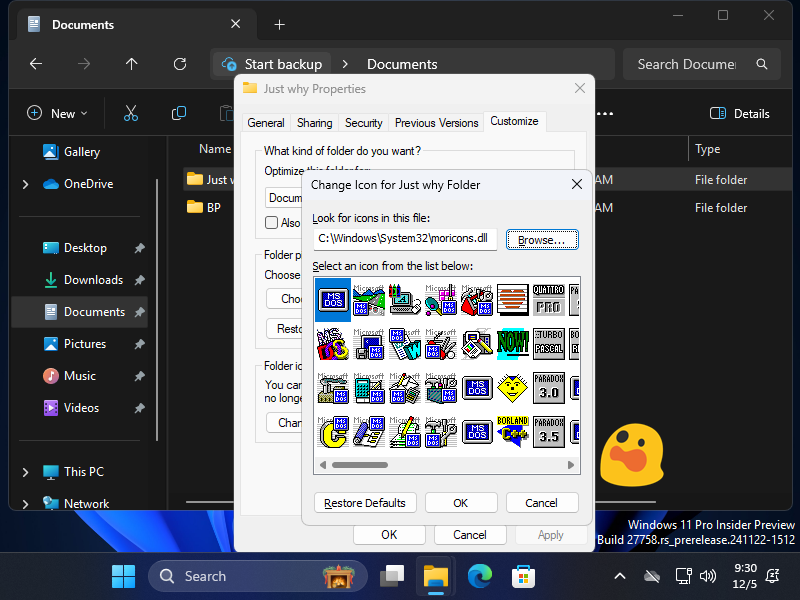This screenshot has width=800, height=600.
Task: Expand the OneDrive tree node
Action: 26,184
